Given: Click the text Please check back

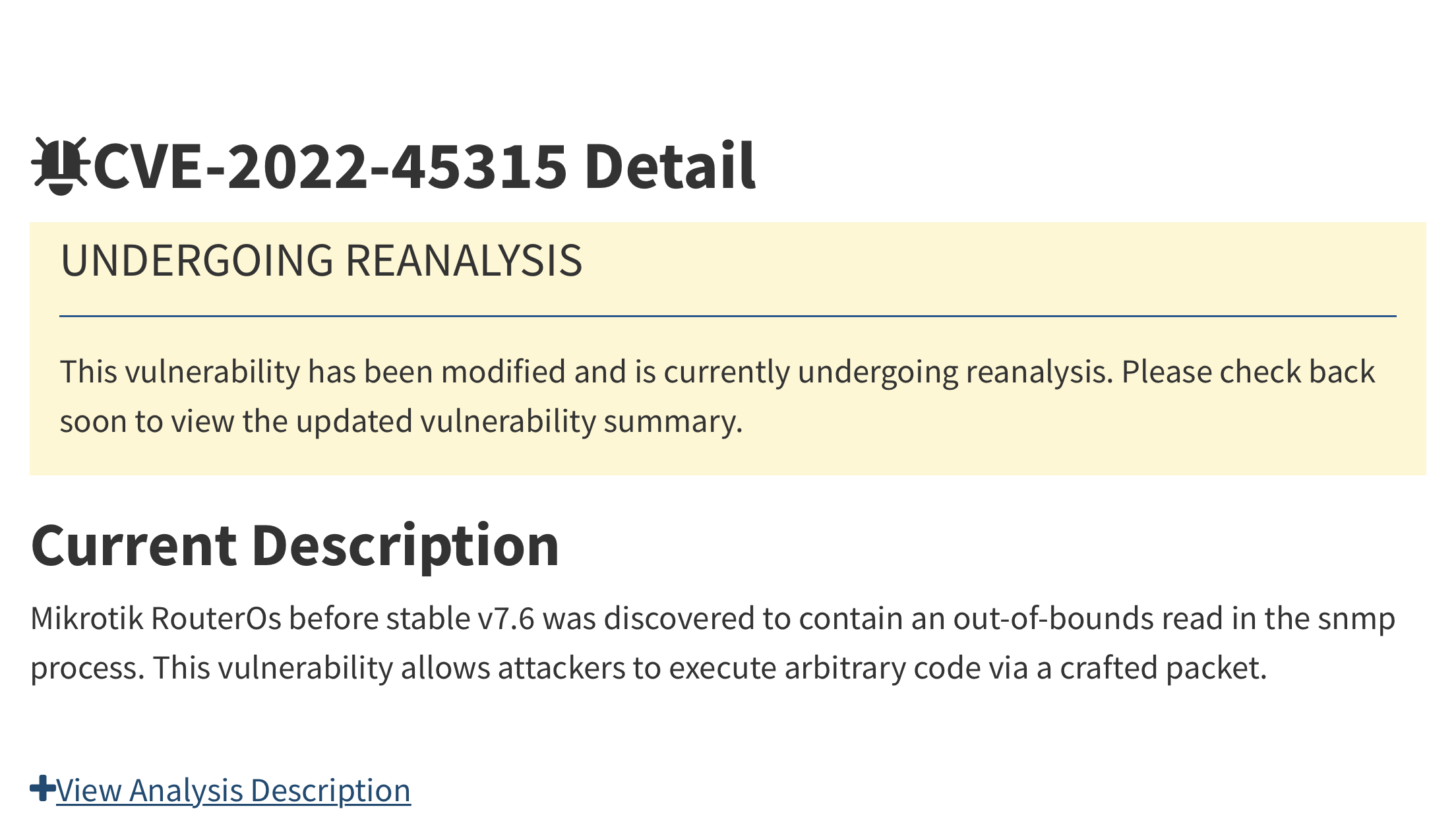Looking at the screenshot, I should [x=1248, y=372].
